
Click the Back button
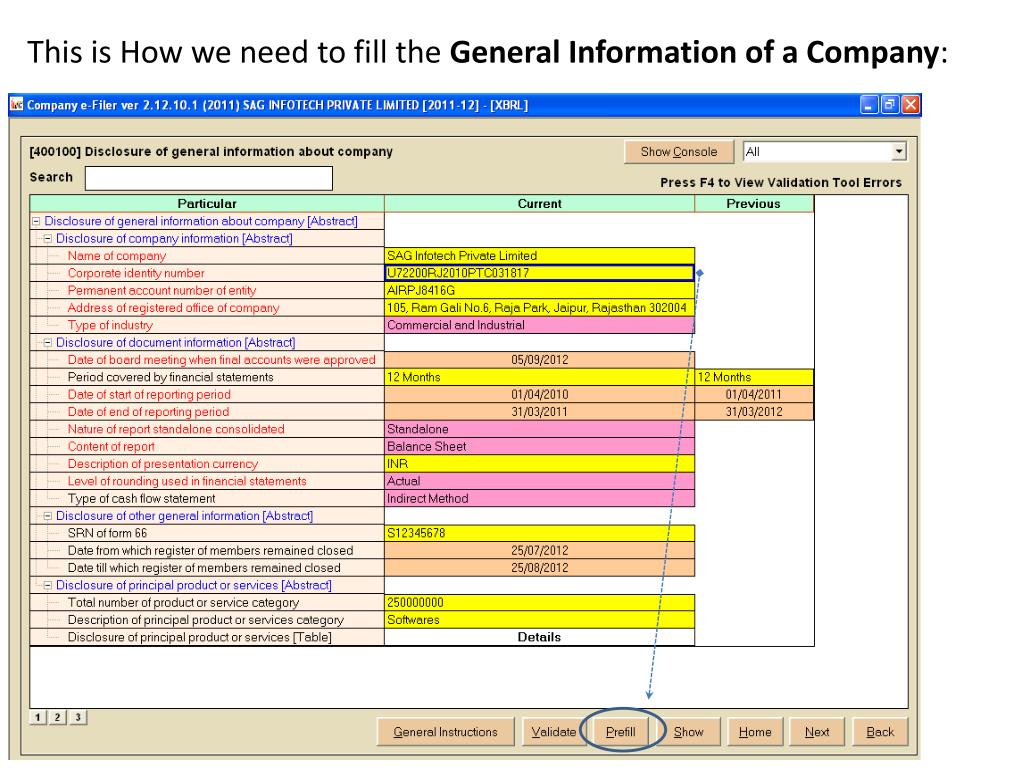point(880,732)
